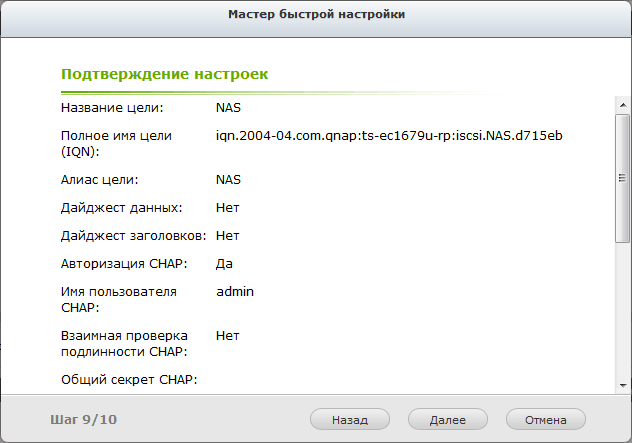Click the Нет value for Дайджест данных
The height and width of the screenshot is (443, 632).
(x=227, y=207)
